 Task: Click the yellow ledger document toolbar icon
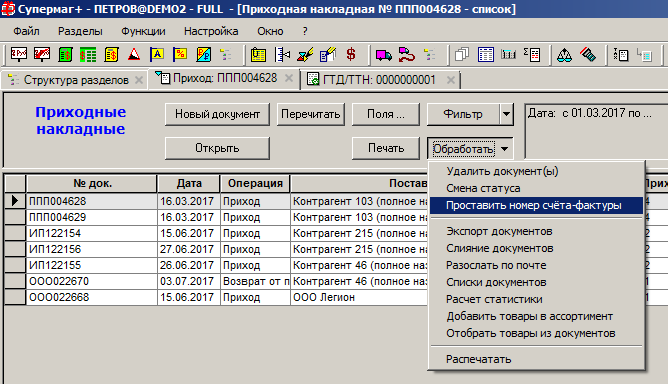pos(258,55)
